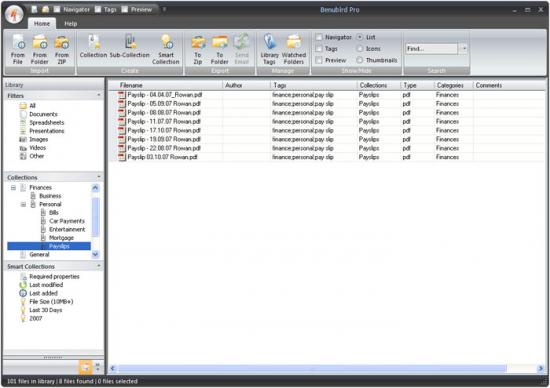The width and height of the screenshot is (550, 388).
Task: Select the Thumbnails view radio button
Action: 360,60
